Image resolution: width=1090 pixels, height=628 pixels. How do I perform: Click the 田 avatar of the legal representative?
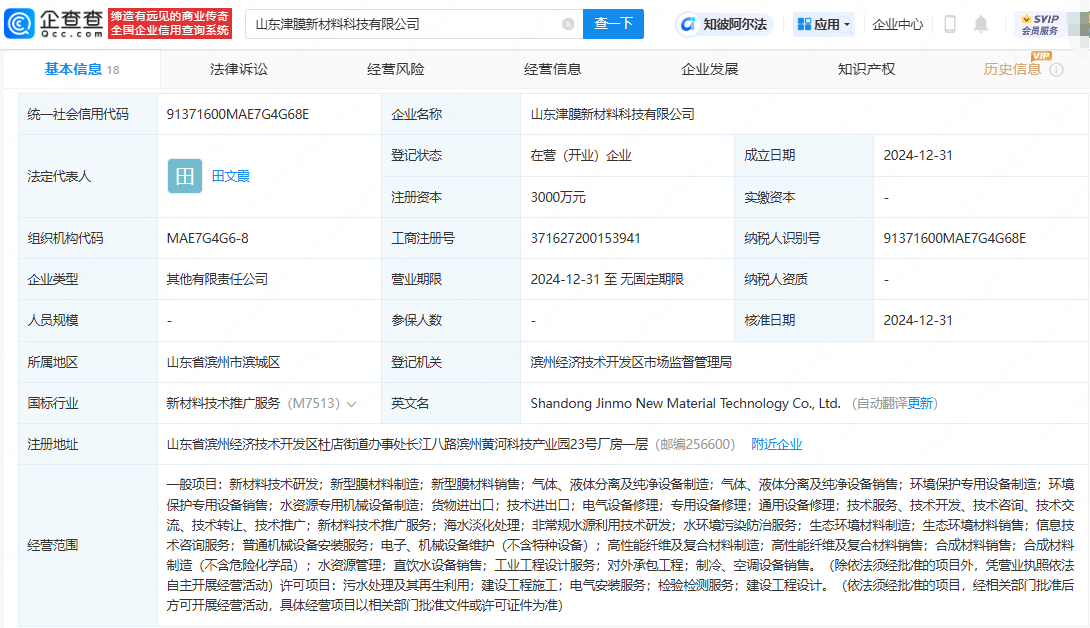click(185, 176)
